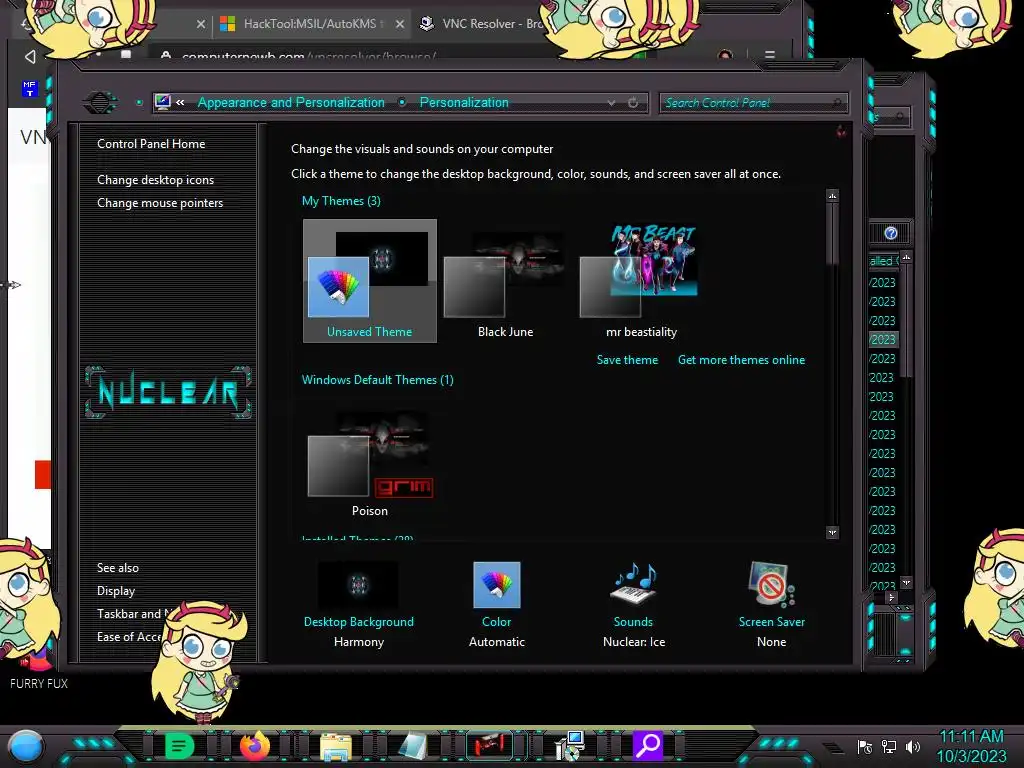Open the volume speaker tray icon

(913, 746)
